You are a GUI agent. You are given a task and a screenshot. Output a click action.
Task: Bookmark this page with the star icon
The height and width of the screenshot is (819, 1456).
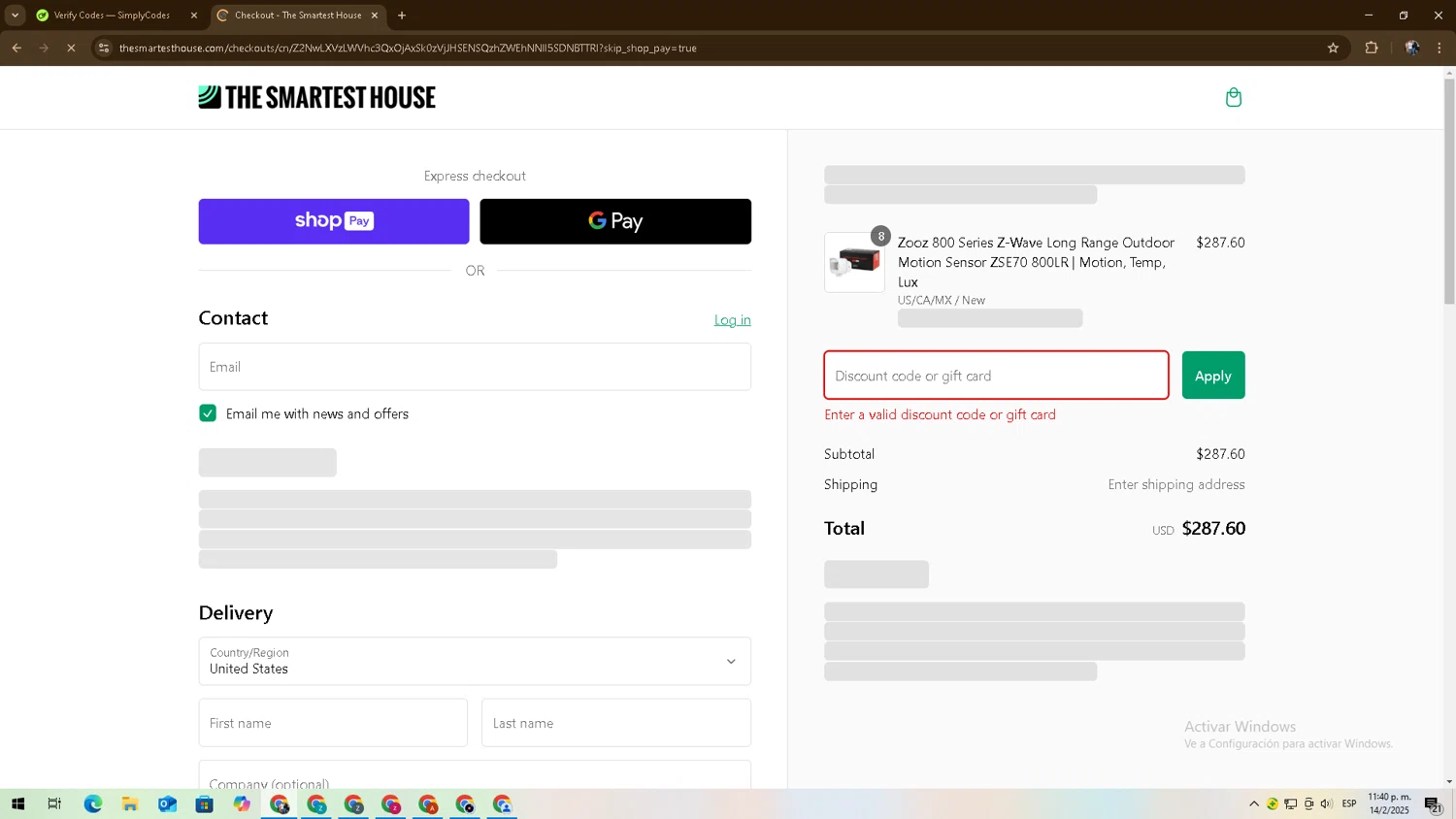[1333, 48]
